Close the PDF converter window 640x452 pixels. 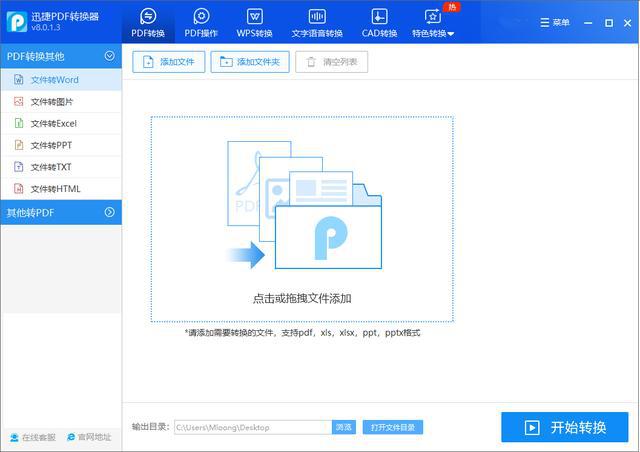click(x=628, y=23)
